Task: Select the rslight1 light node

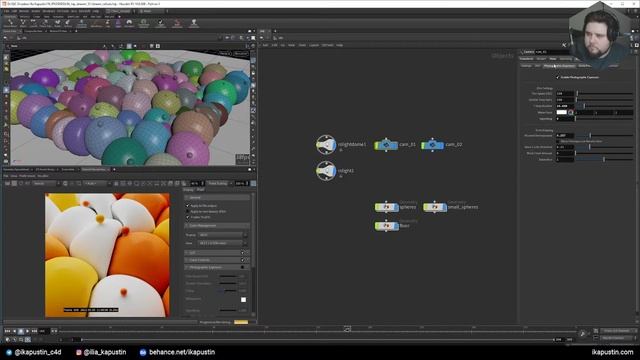Action: coord(326,171)
